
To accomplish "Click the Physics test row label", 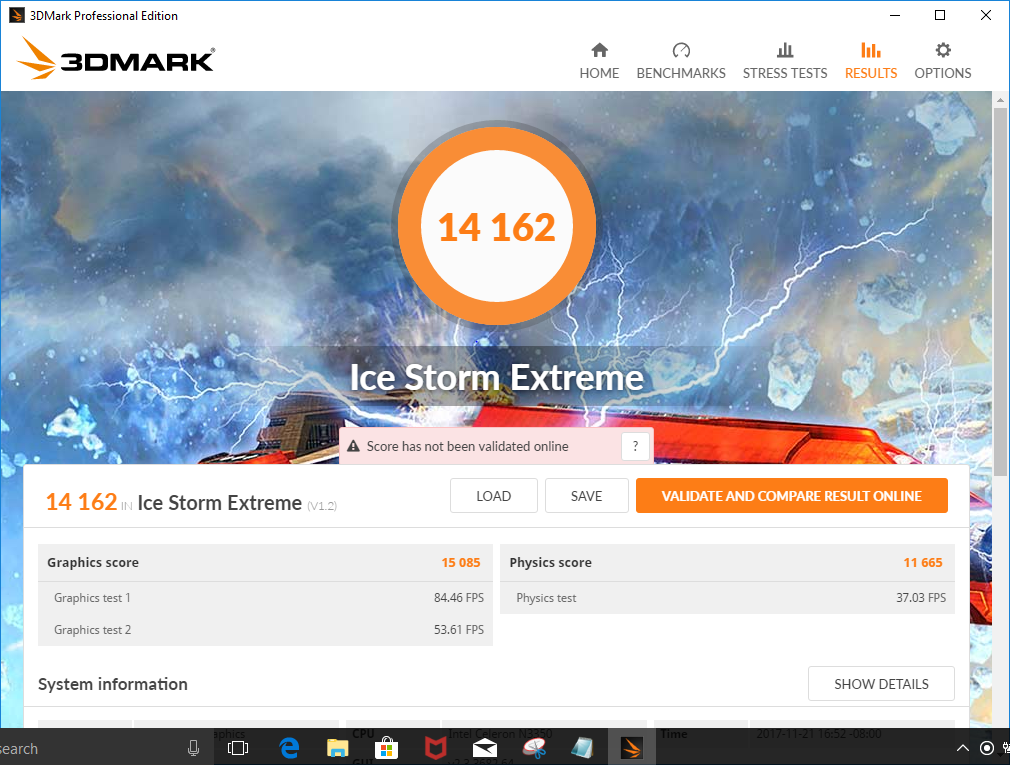I will (546, 598).
